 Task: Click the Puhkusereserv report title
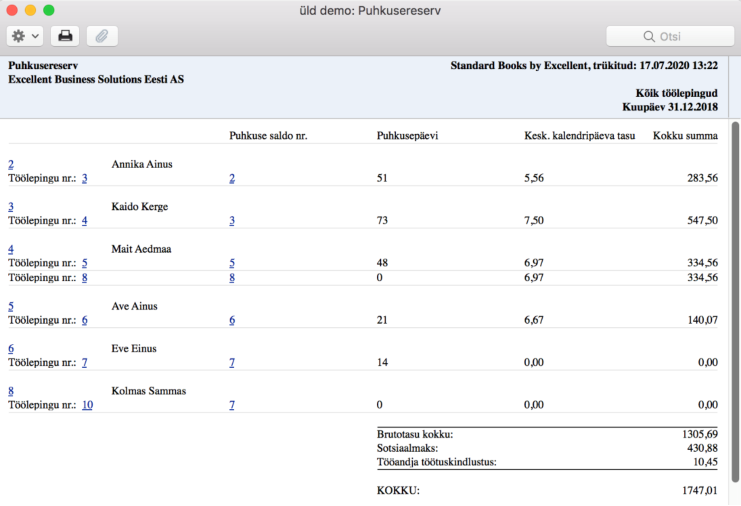(43, 66)
